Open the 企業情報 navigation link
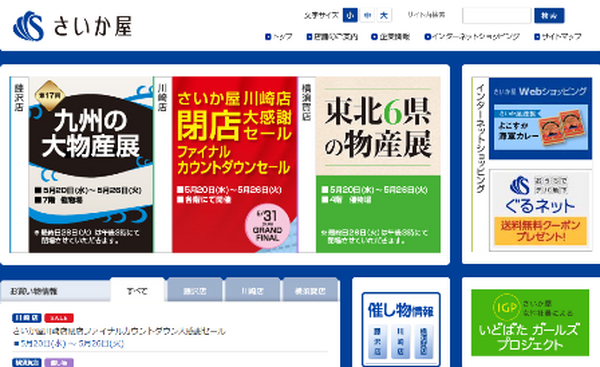Viewport: 600px width, 367px height. [x=391, y=37]
